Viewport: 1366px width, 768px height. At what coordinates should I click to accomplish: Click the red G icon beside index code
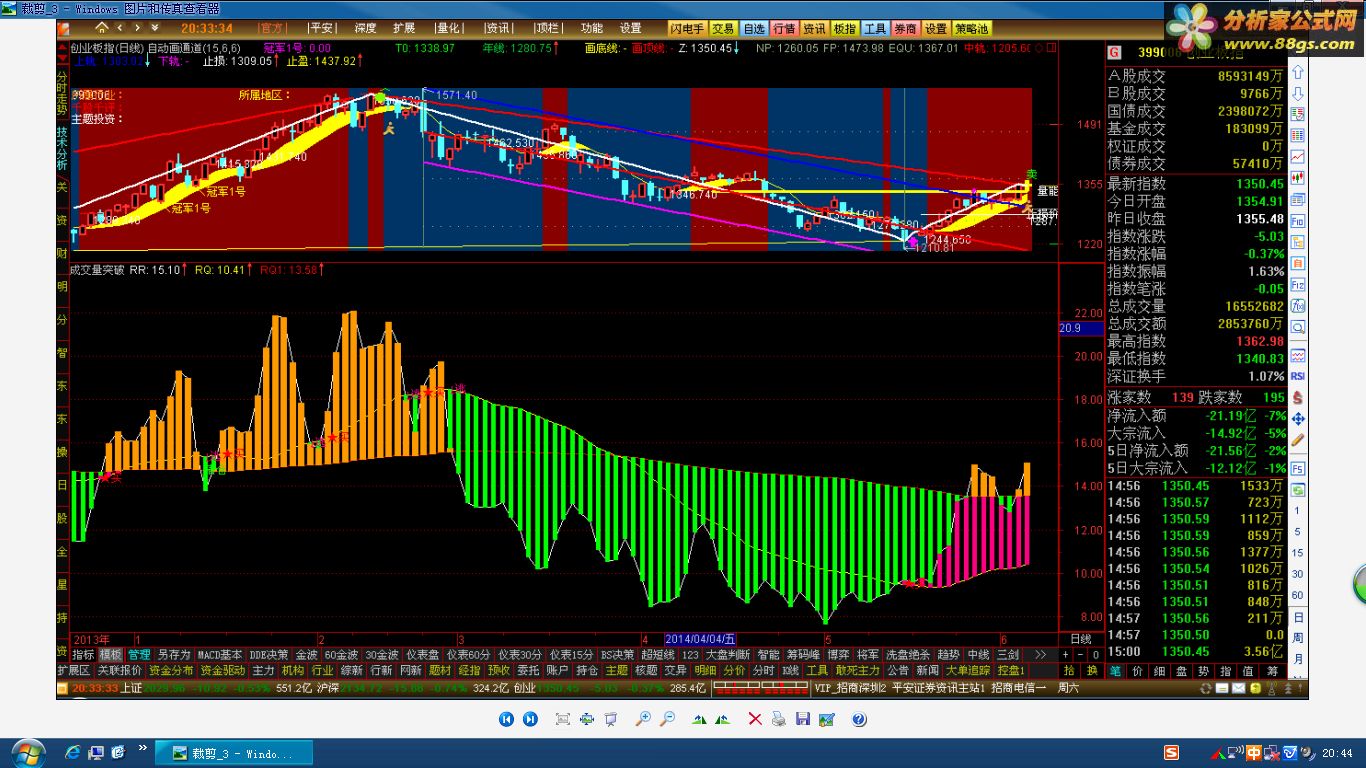click(x=1115, y=52)
